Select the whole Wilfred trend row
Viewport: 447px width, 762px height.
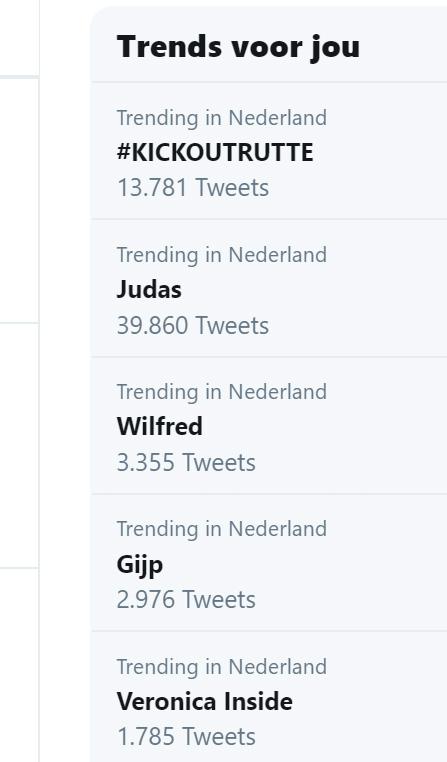coord(269,425)
